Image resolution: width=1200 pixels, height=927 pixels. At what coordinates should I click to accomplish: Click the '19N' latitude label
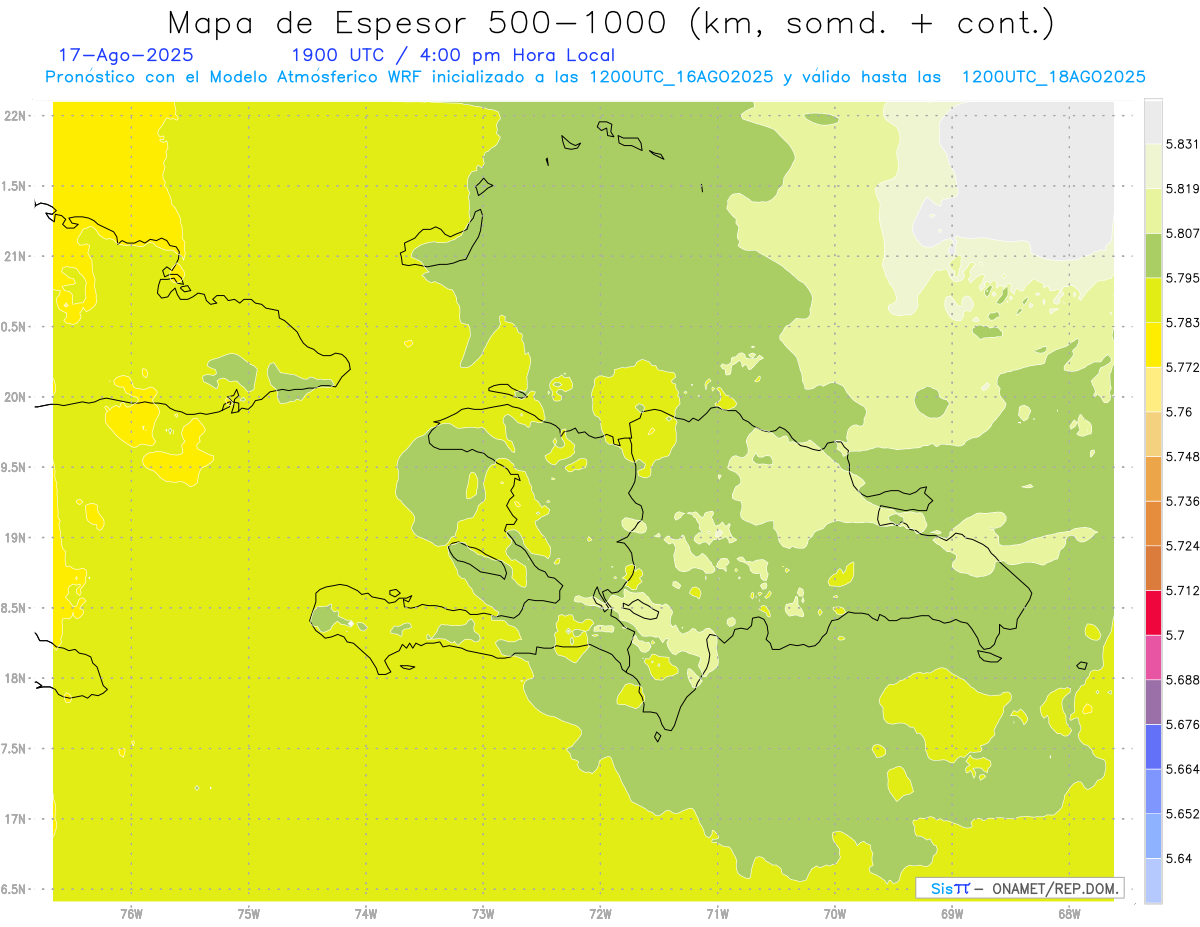tap(17, 538)
